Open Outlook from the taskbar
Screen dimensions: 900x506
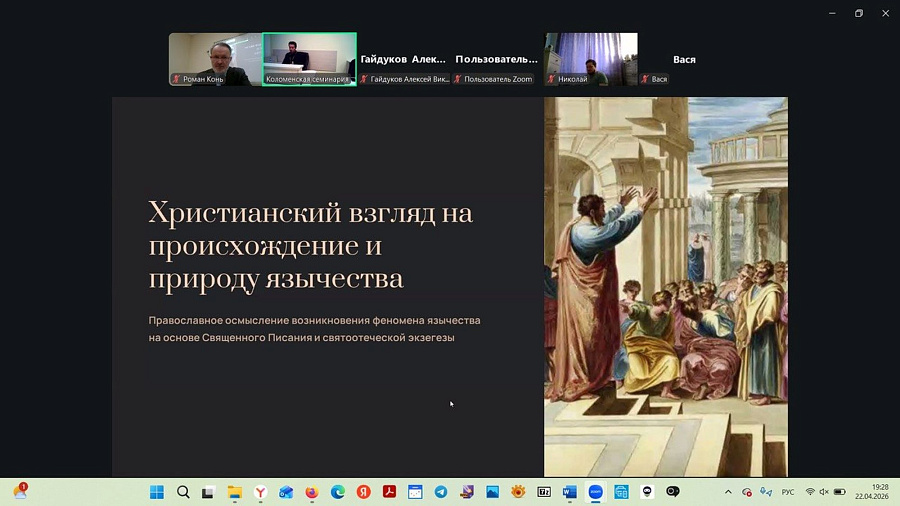coord(286,492)
